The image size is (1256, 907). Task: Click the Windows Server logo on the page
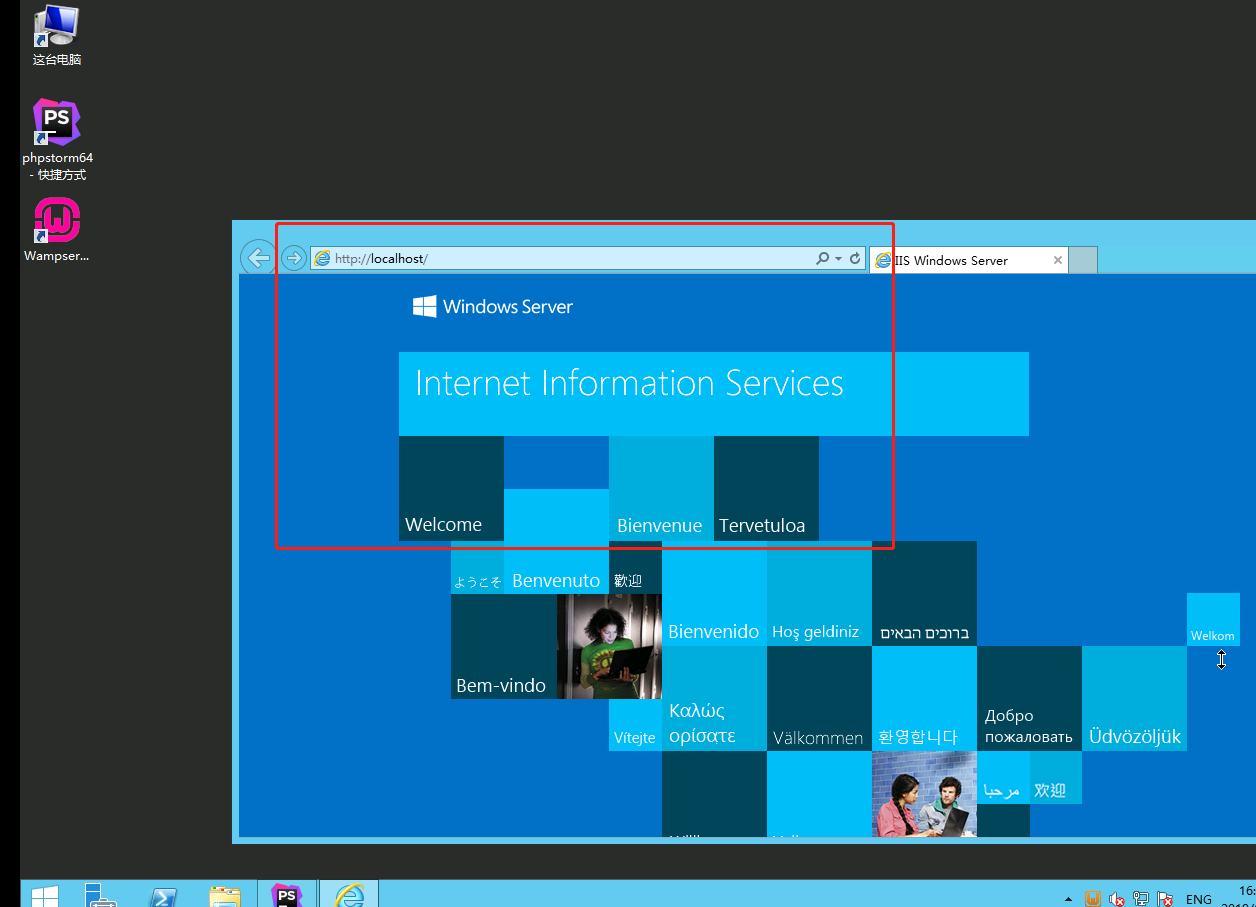(x=493, y=306)
